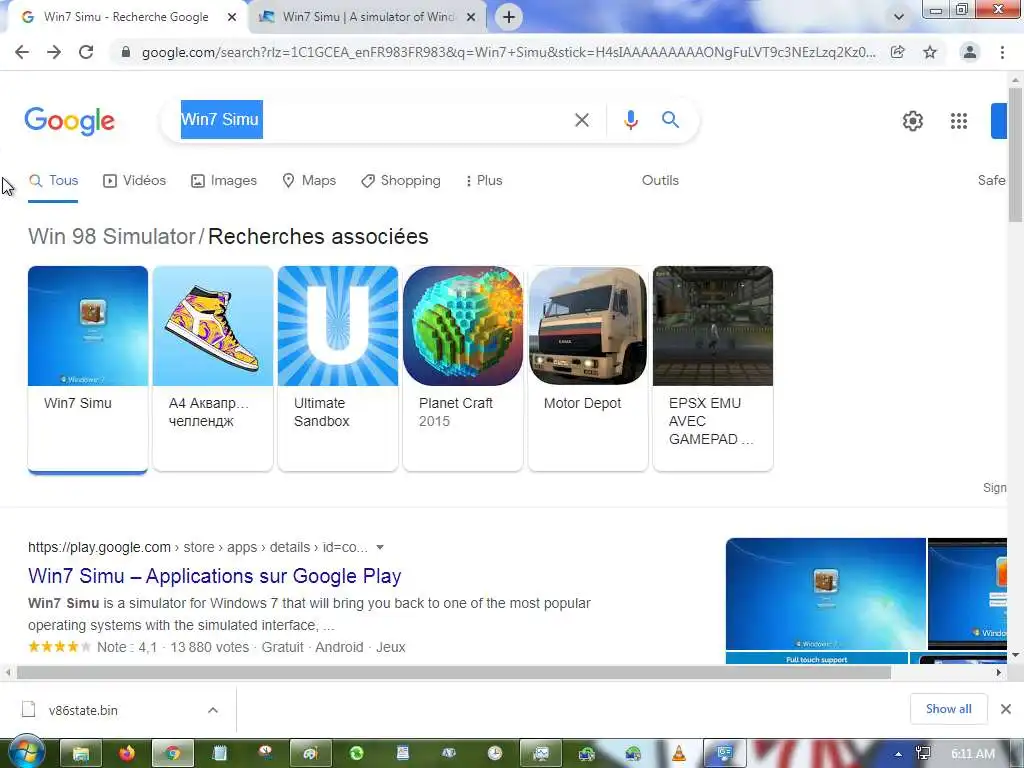
Task: Open the v86state.bin downloaded file
Action: [83, 710]
